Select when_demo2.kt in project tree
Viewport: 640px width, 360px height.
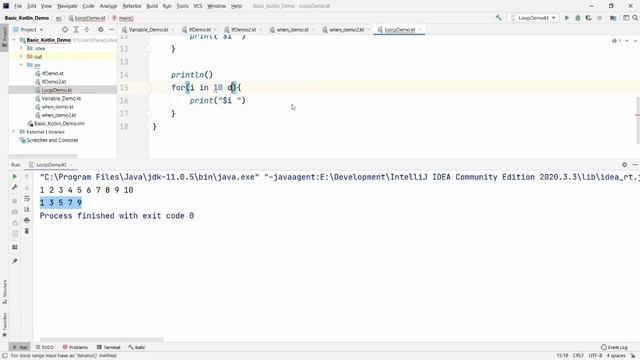59,115
